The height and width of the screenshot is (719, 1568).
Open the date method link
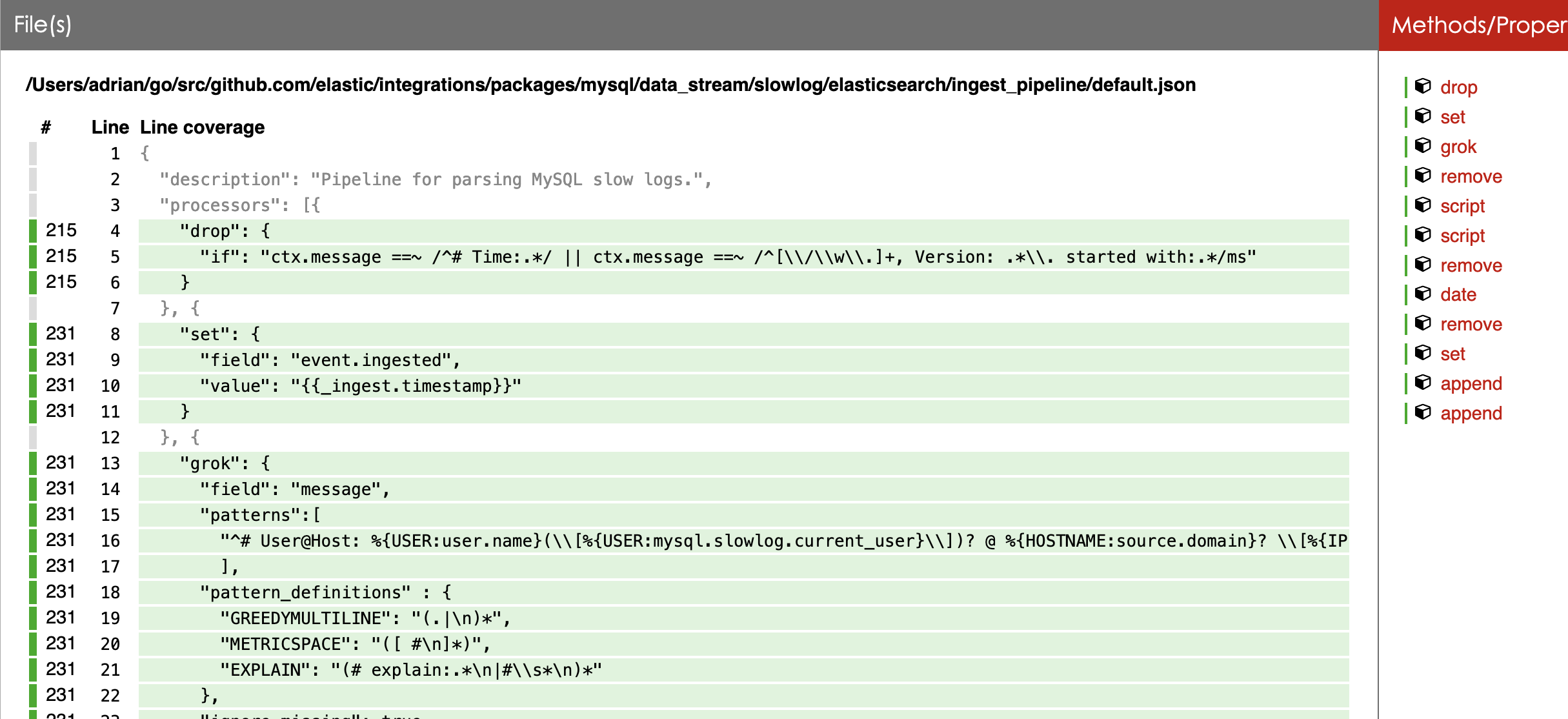(x=1458, y=294)
